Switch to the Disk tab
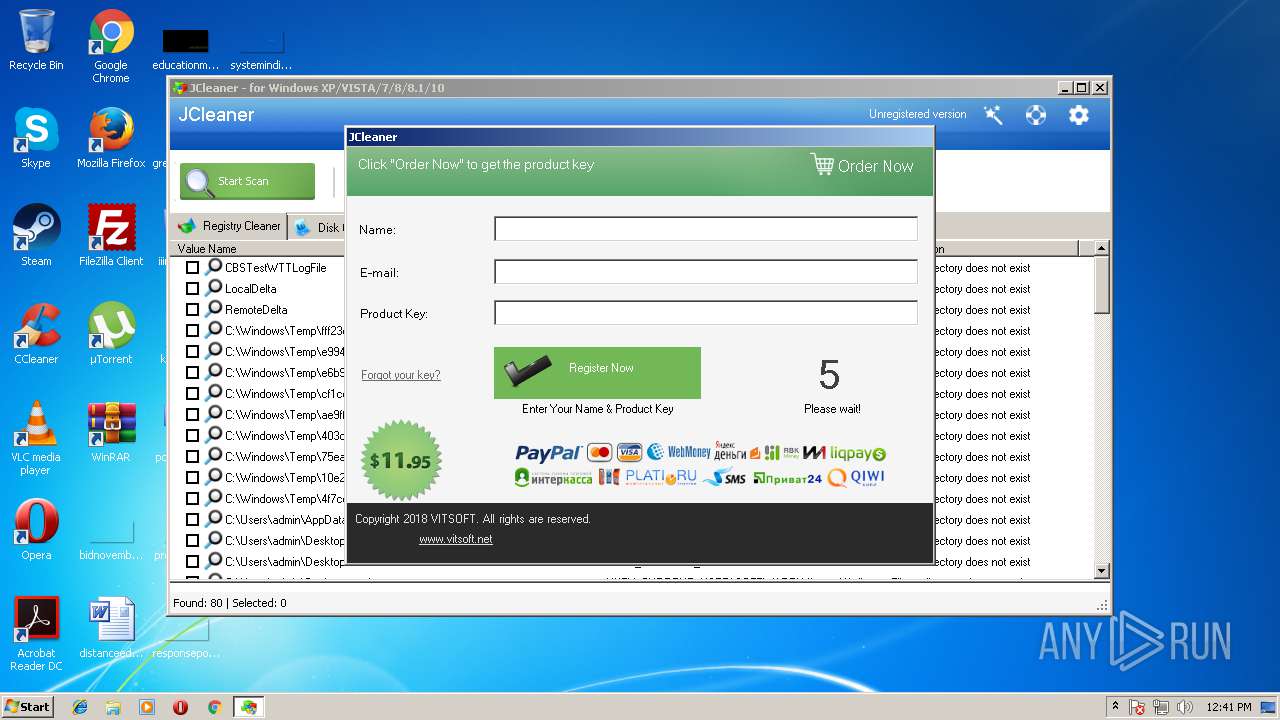 pyautogui.click(x=318, y=227)
